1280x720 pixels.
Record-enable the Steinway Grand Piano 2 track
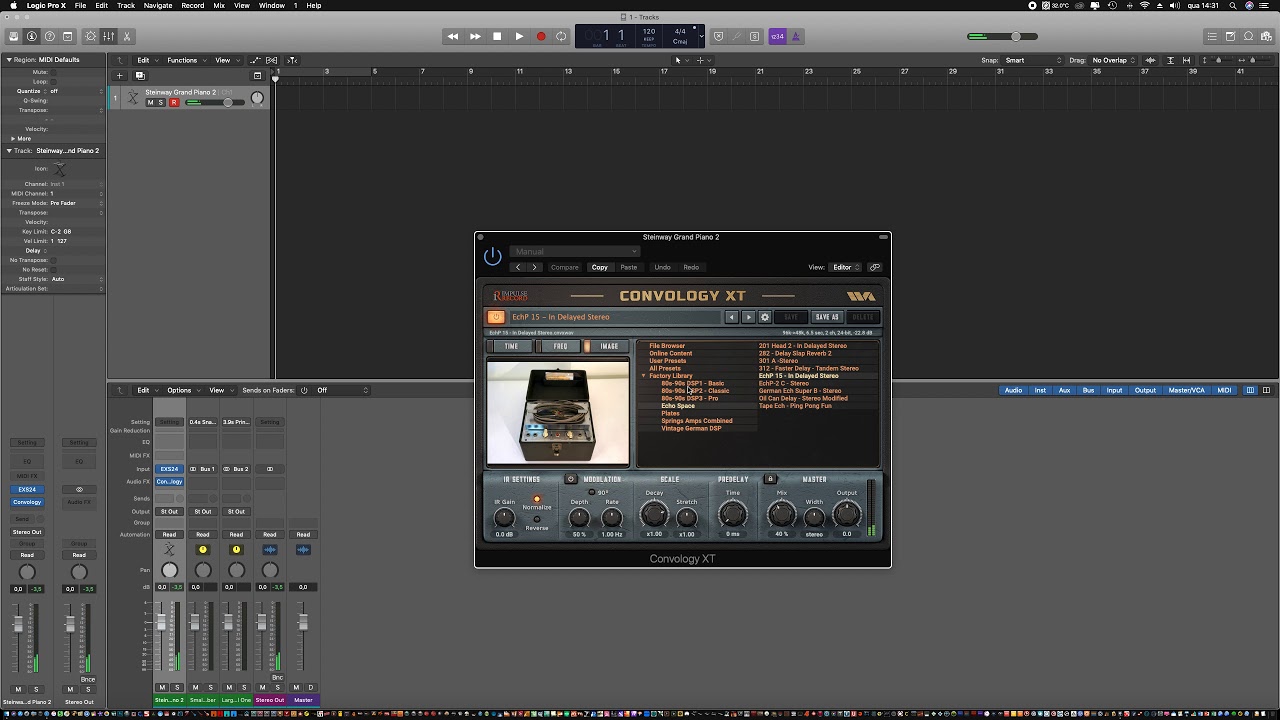click(x=174, y=102)
